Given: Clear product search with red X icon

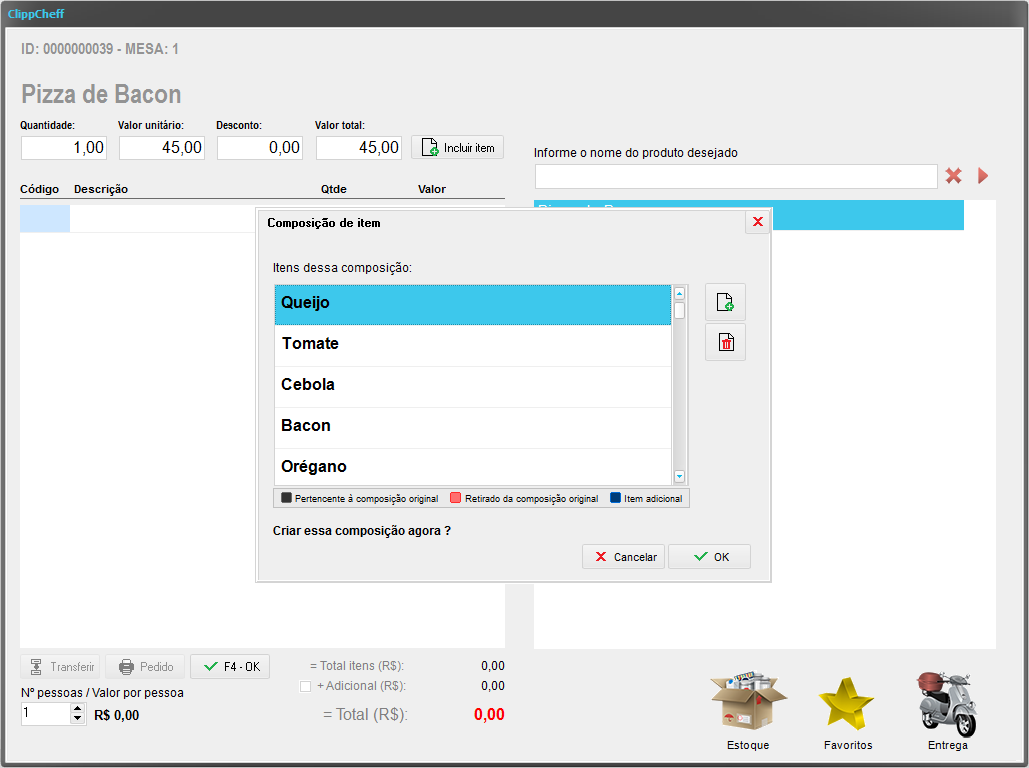Looking at the screenshot, I should pos(954,176).
